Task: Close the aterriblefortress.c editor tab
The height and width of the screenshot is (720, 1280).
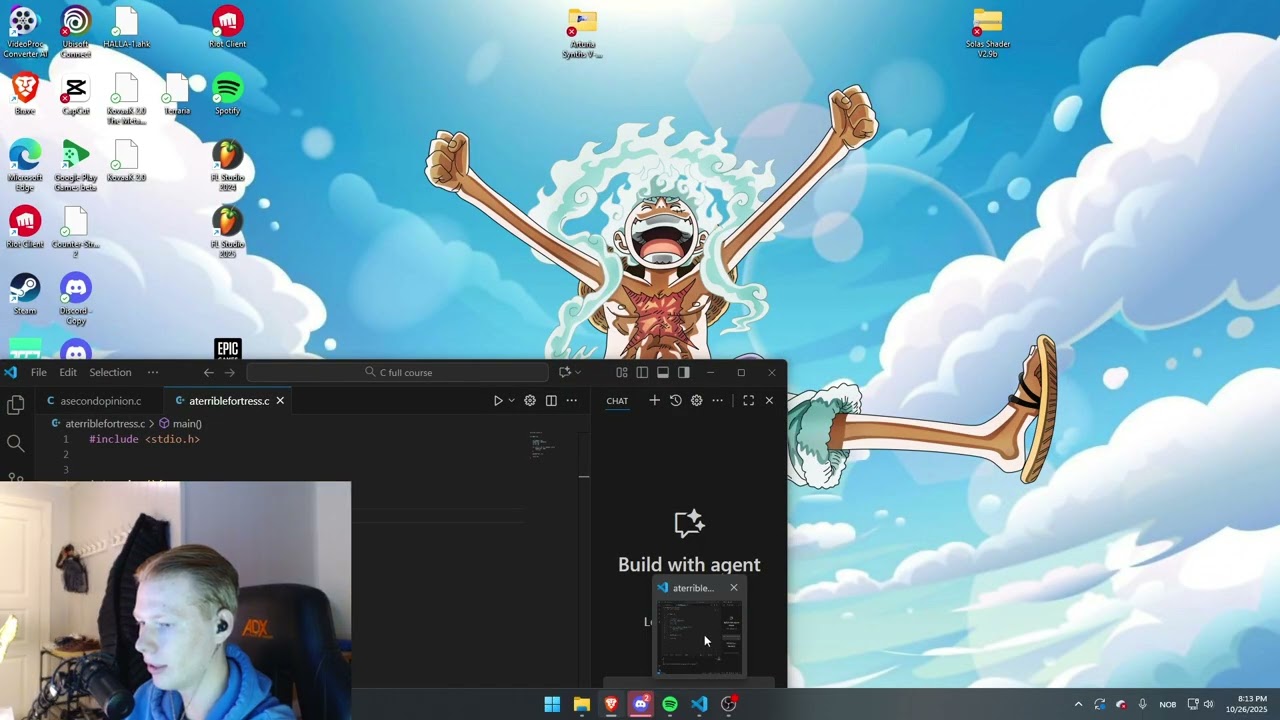Action: coord(280,401)
